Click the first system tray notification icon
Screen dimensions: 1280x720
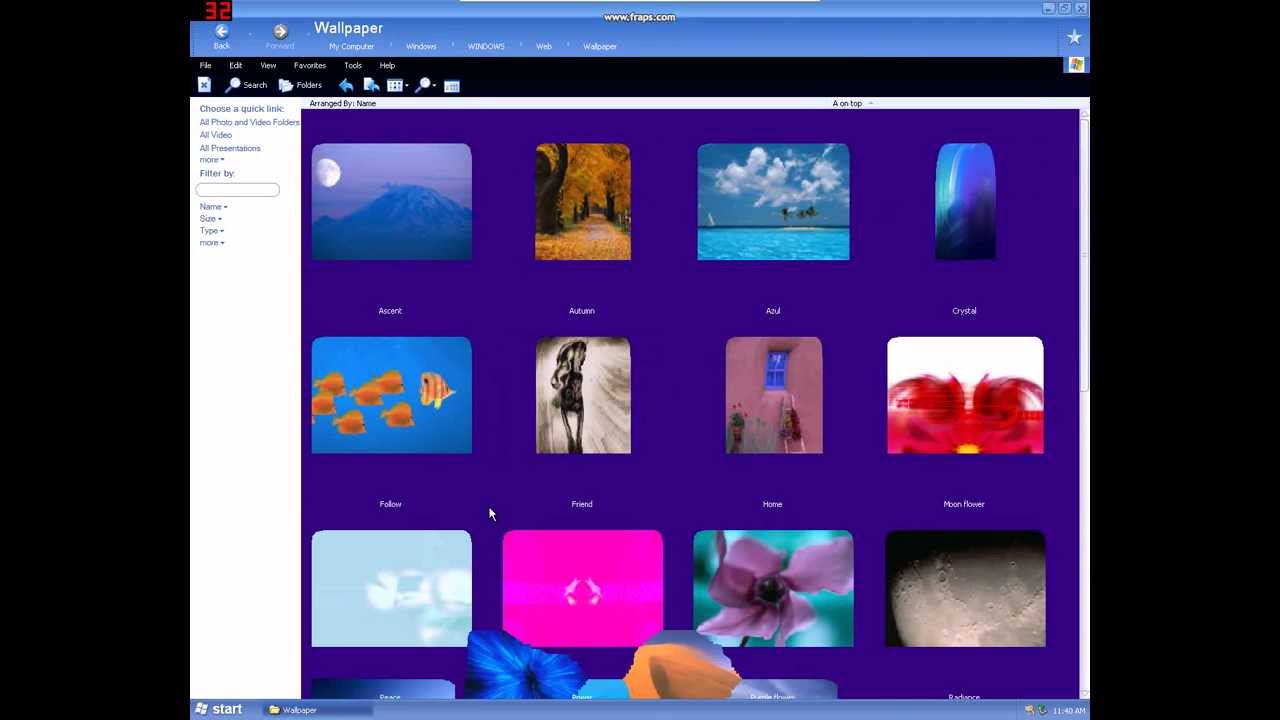click(x=1029, y=710)
